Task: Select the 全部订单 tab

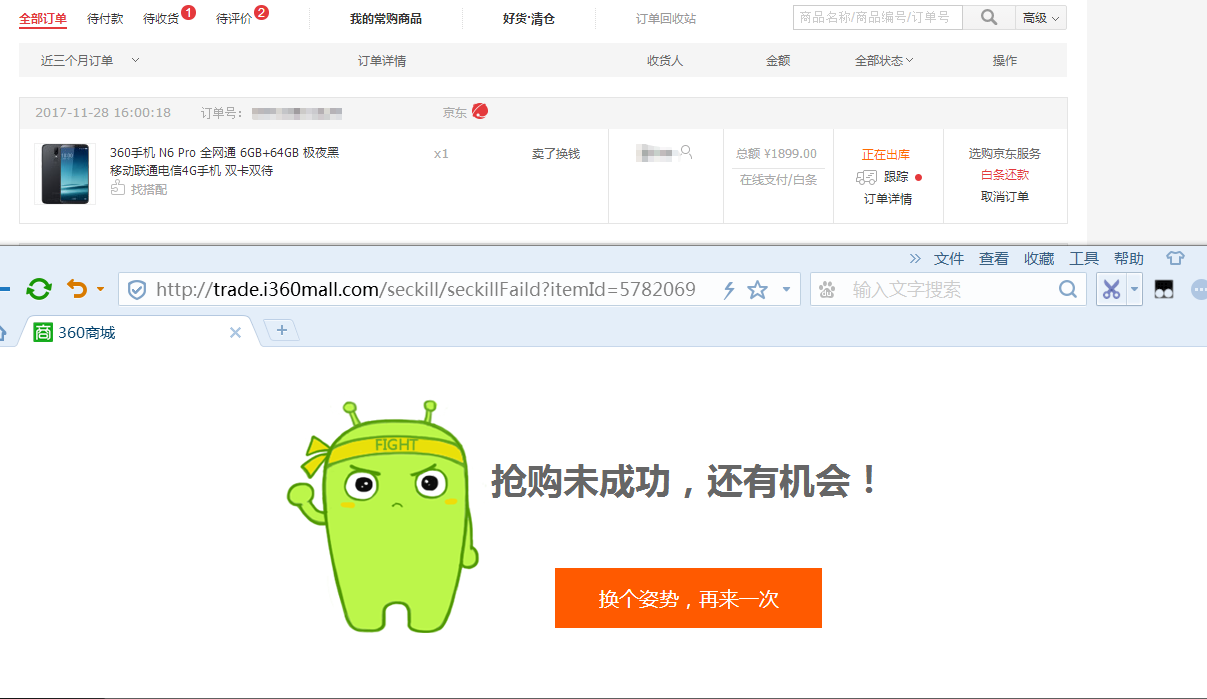Action: [x=43, y=18]
